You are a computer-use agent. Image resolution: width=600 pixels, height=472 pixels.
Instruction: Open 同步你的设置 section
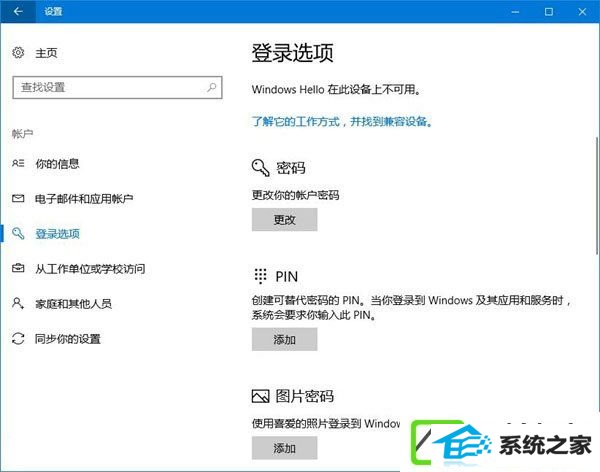point(68,339)
